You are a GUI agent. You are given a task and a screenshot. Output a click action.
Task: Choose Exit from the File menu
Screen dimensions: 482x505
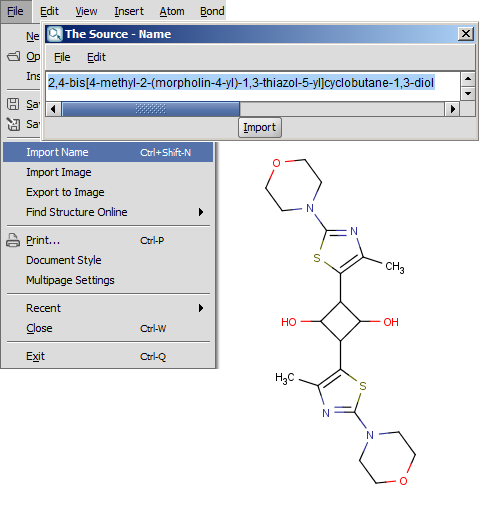tap(35, 356)
